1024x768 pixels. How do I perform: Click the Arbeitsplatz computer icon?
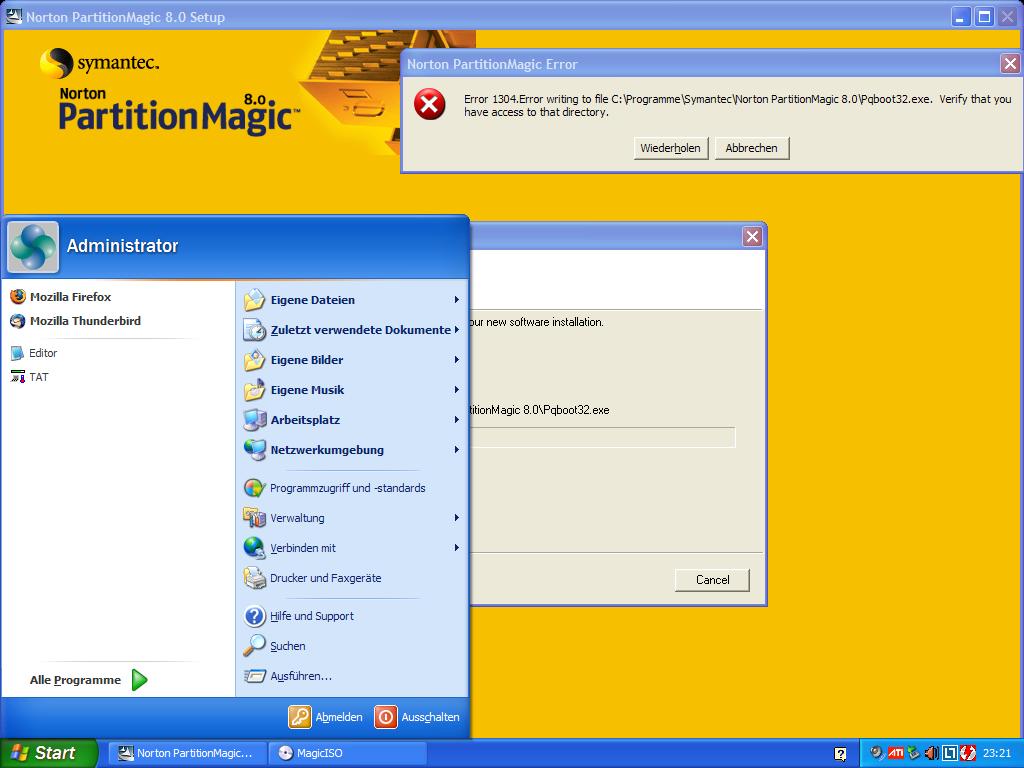point(254,420)
